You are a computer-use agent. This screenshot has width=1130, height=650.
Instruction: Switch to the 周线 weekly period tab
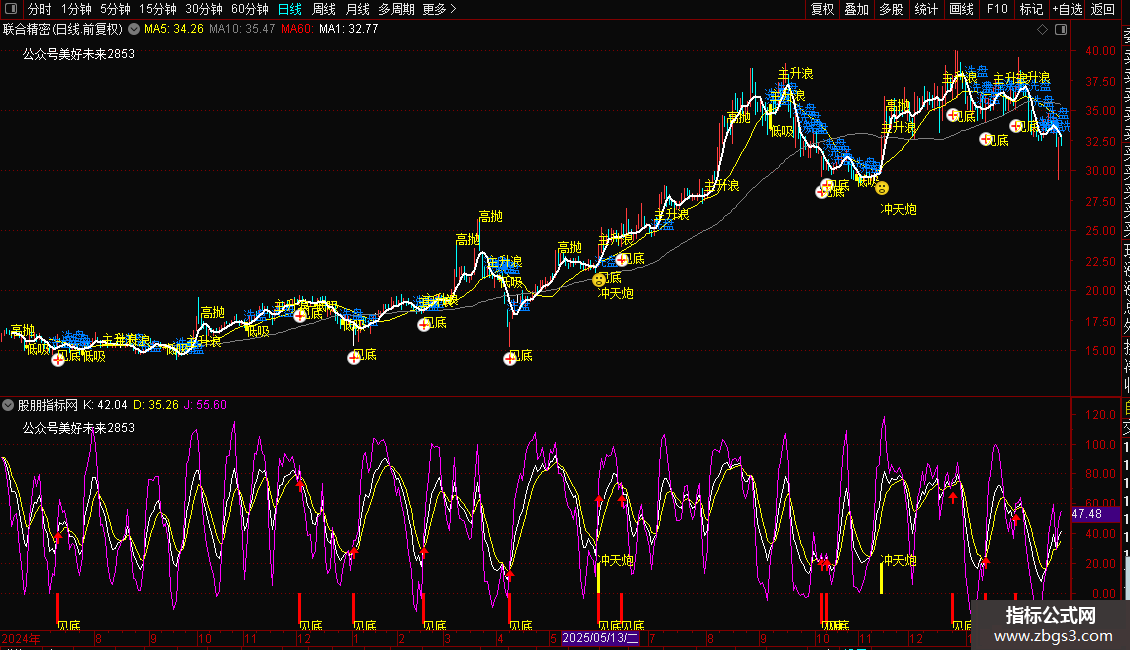point(324,9)
